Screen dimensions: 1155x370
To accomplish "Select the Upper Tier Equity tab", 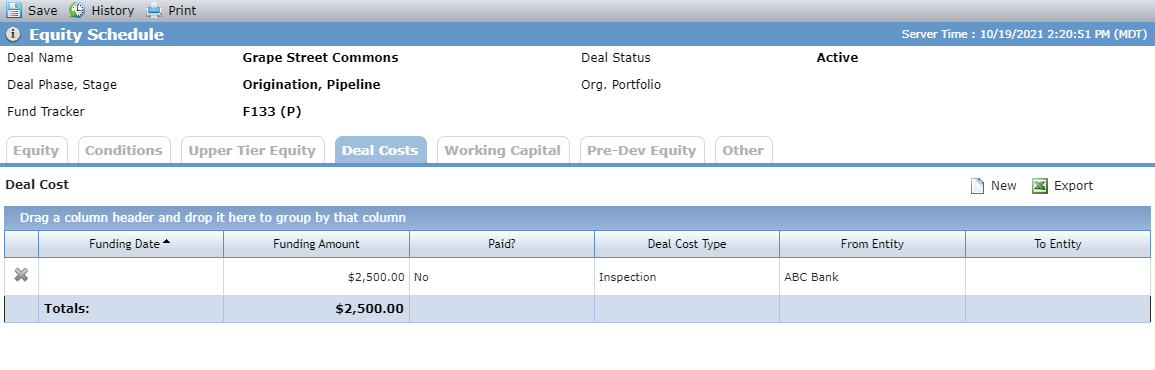I will pos(252,150).
